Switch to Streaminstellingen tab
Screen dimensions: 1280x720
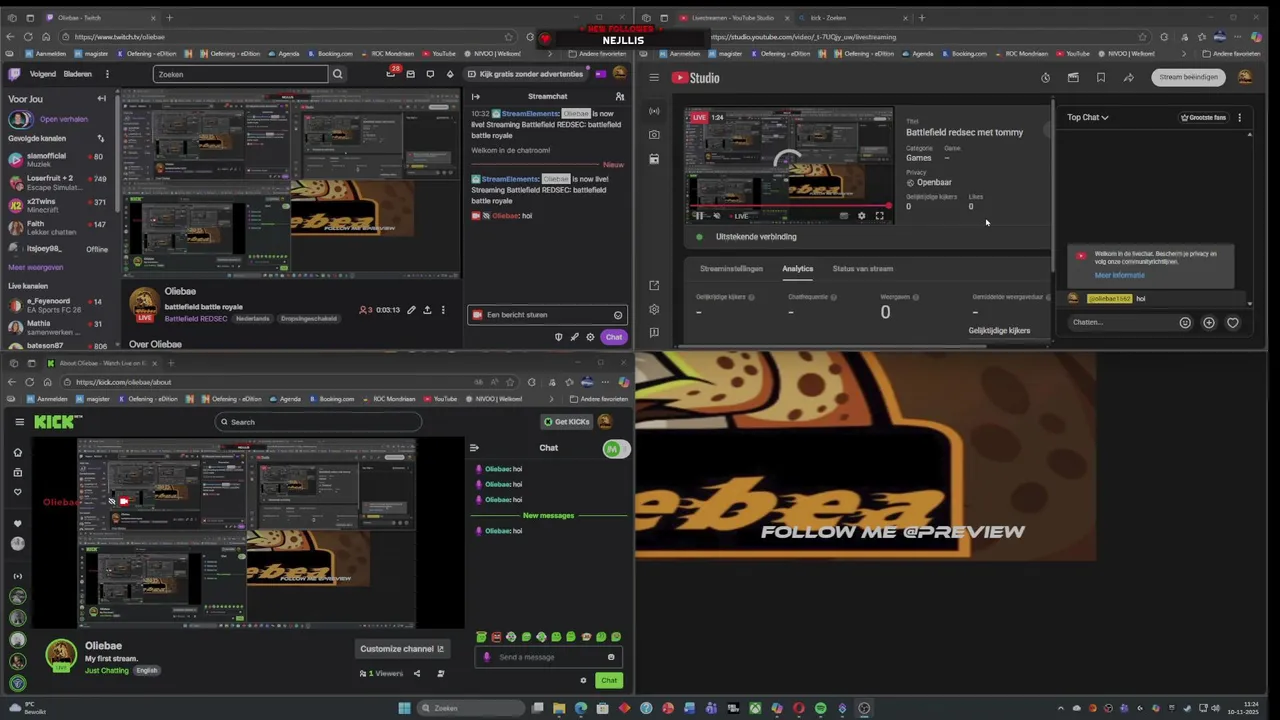[x=731, y=269]
